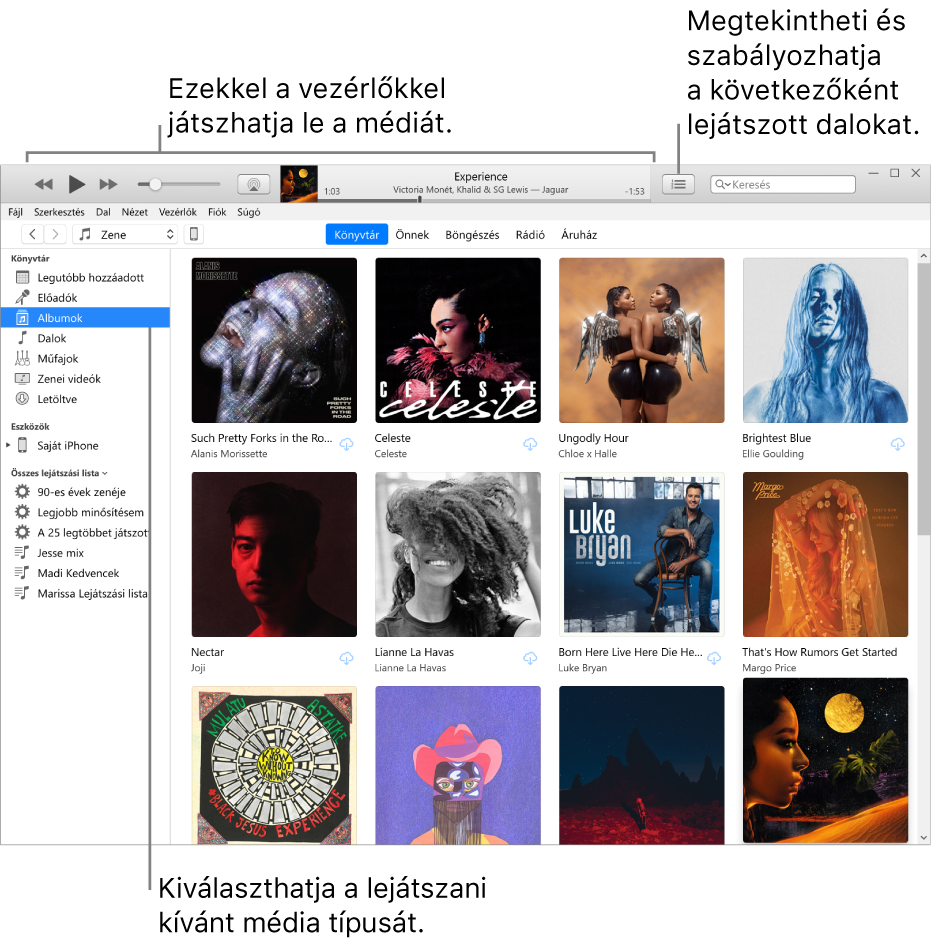Open the Zene media type dropdown
Viewport: 931px width, 944px height.
pyautogui.click(x=125, y=234)
